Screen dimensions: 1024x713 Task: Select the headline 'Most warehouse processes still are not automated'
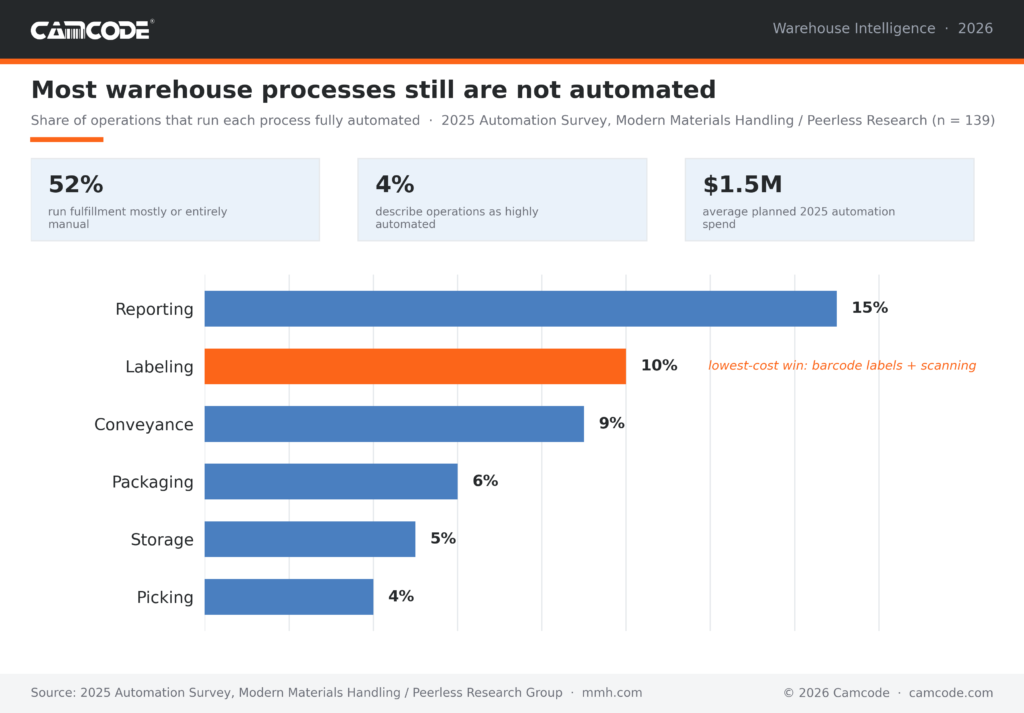[x=374, y=89]
